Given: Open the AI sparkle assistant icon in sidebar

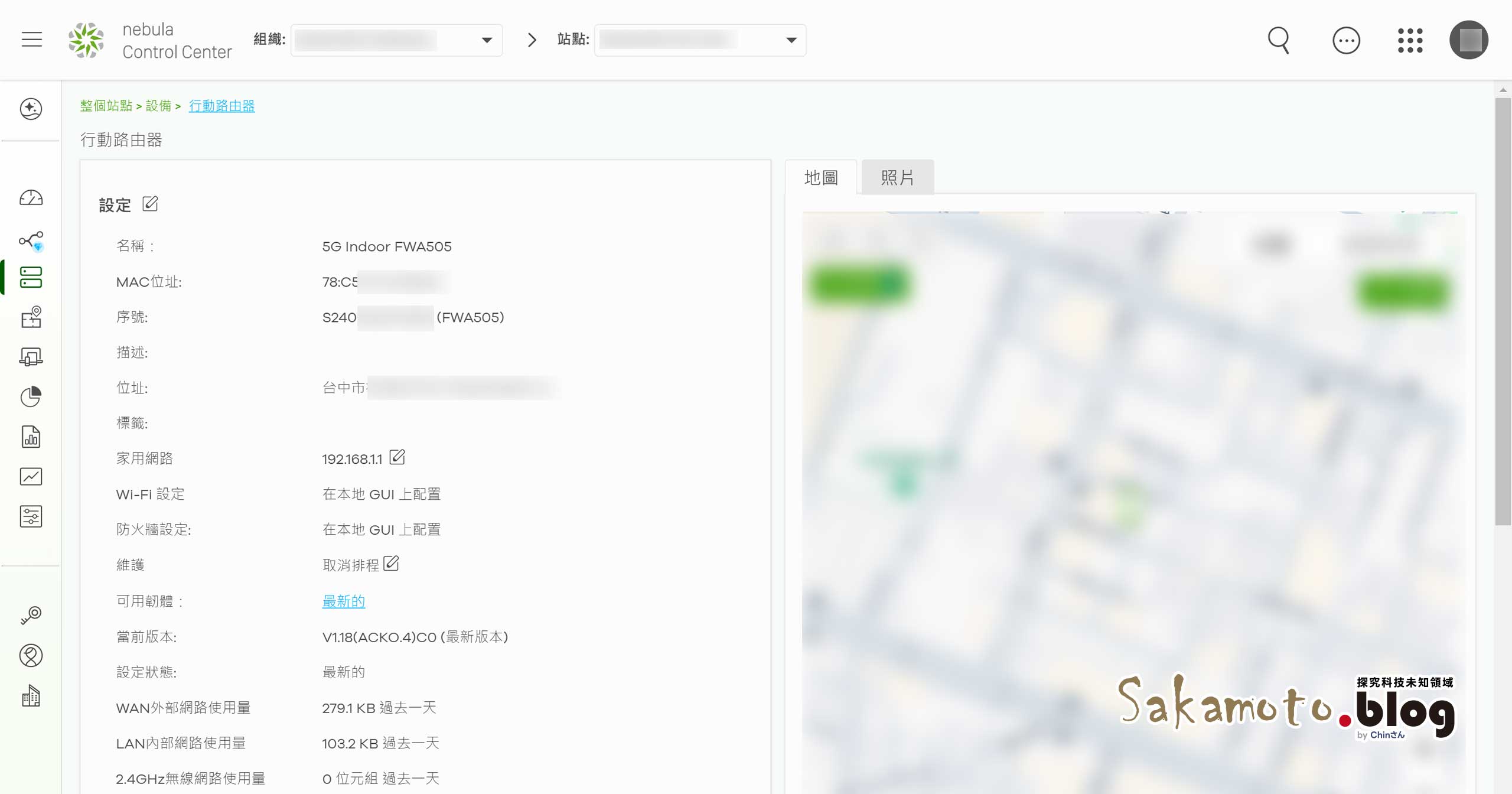Looking at the screenshot, I should [x=31, y=109].
